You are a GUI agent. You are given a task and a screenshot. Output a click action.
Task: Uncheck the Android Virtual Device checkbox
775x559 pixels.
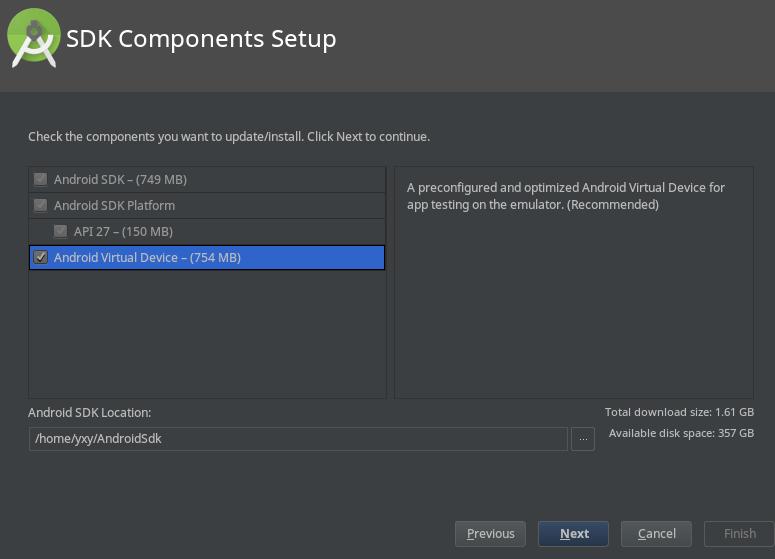[41, 258]
